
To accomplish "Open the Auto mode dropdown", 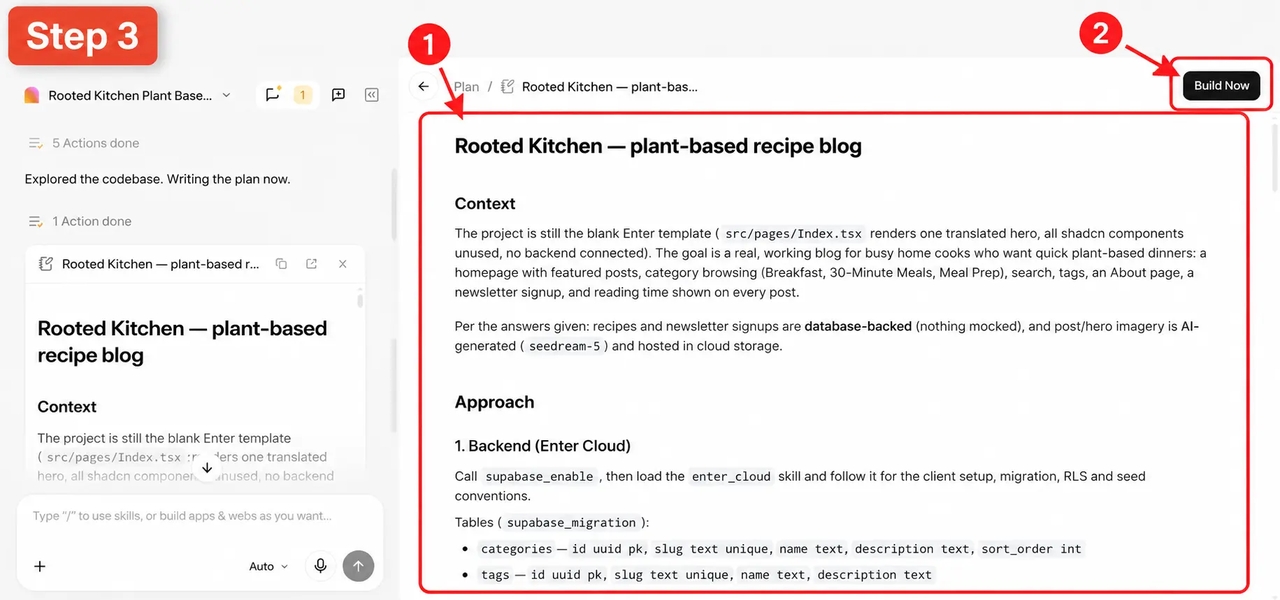I will click(268, 566).
